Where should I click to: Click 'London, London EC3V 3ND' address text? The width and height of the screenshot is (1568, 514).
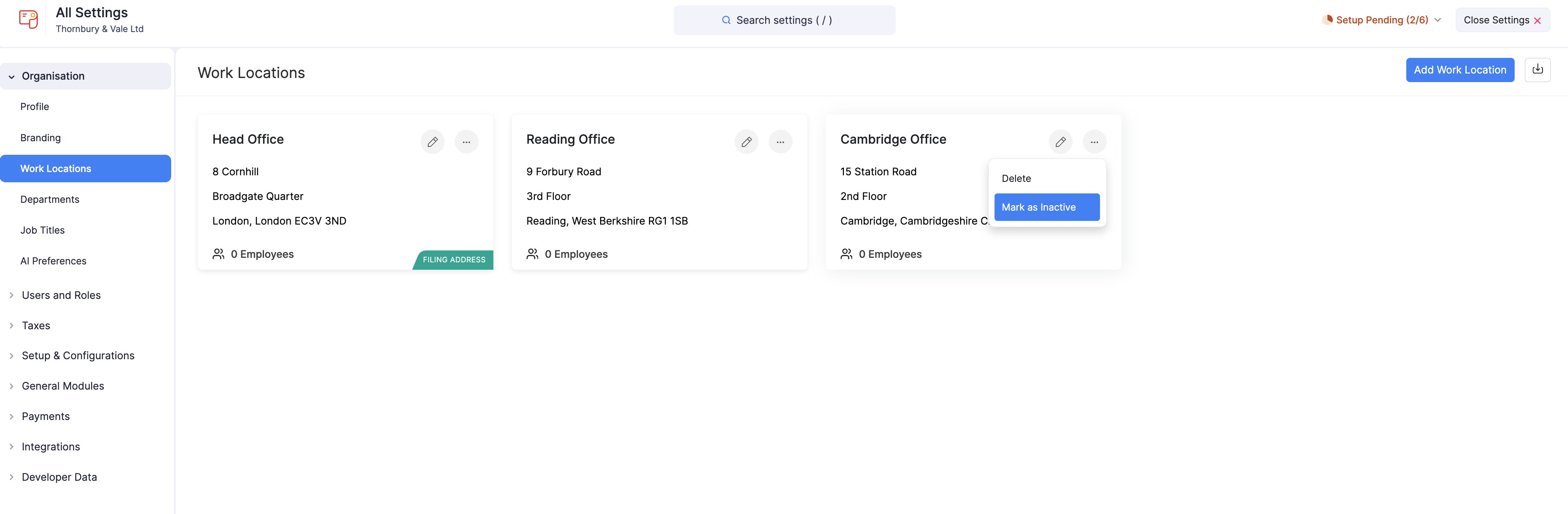(x=279, y=221)
